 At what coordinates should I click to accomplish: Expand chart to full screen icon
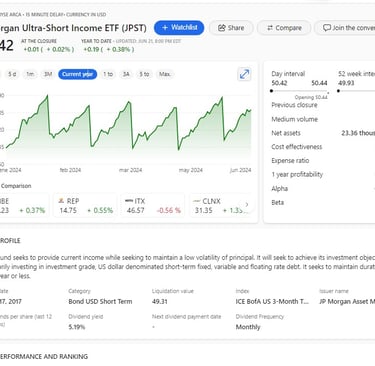tap(245, 74)
